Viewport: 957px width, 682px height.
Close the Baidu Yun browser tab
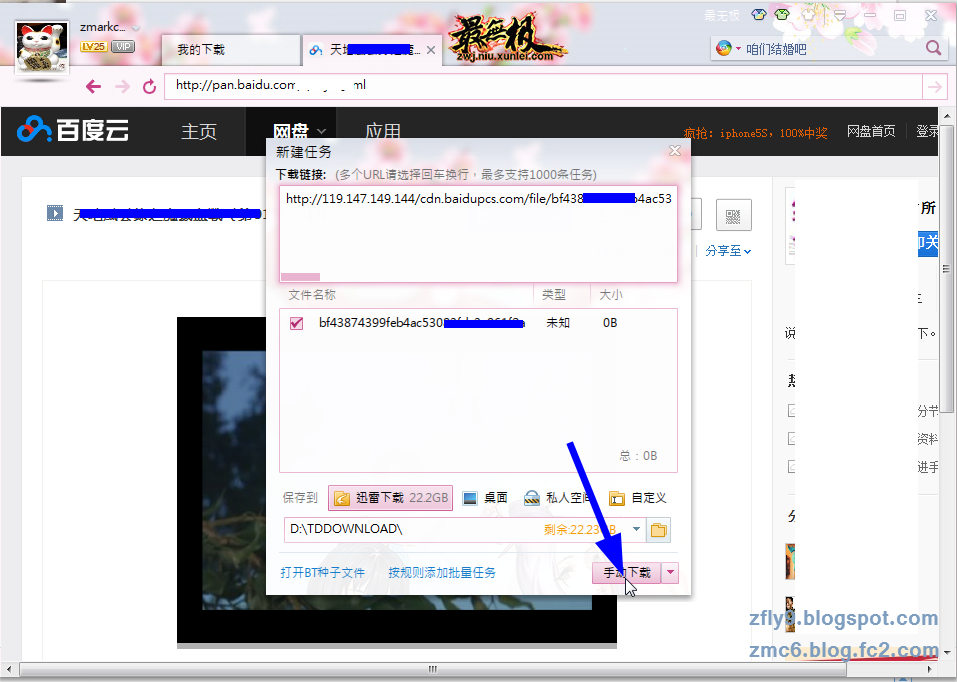tap(431, 50)
